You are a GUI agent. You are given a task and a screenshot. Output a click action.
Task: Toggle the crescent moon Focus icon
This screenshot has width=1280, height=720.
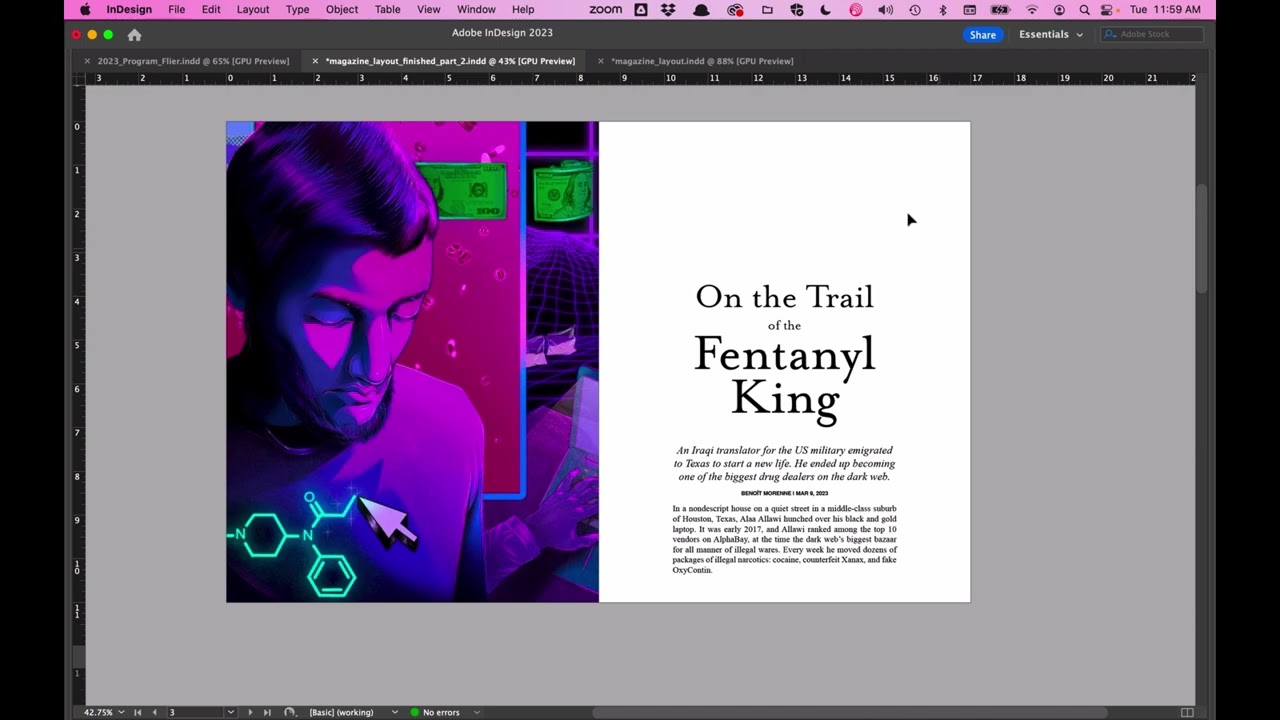click(825, 10)
